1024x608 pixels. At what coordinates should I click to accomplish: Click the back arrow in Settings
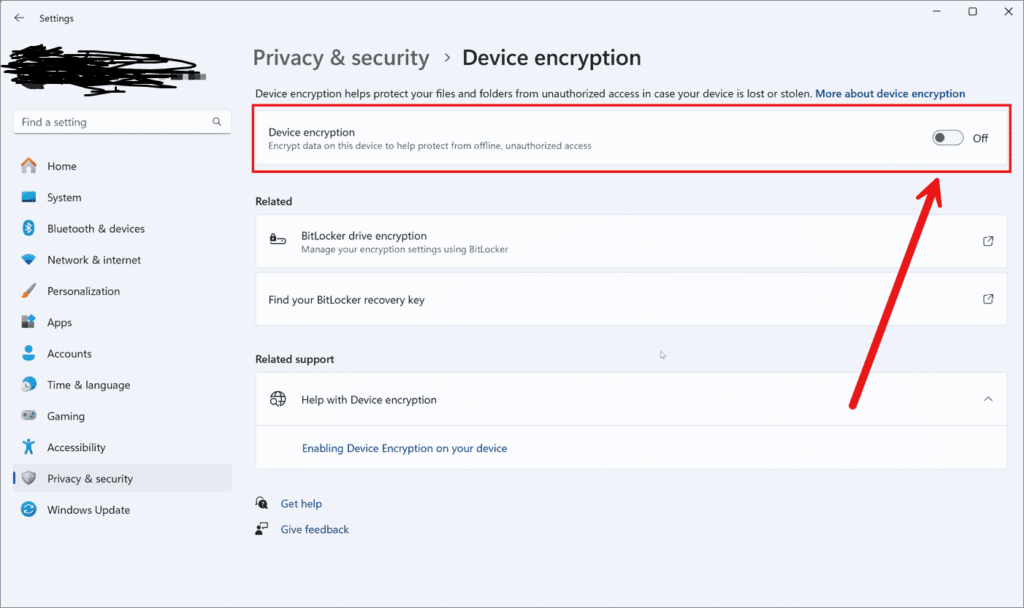pos(19,18)
